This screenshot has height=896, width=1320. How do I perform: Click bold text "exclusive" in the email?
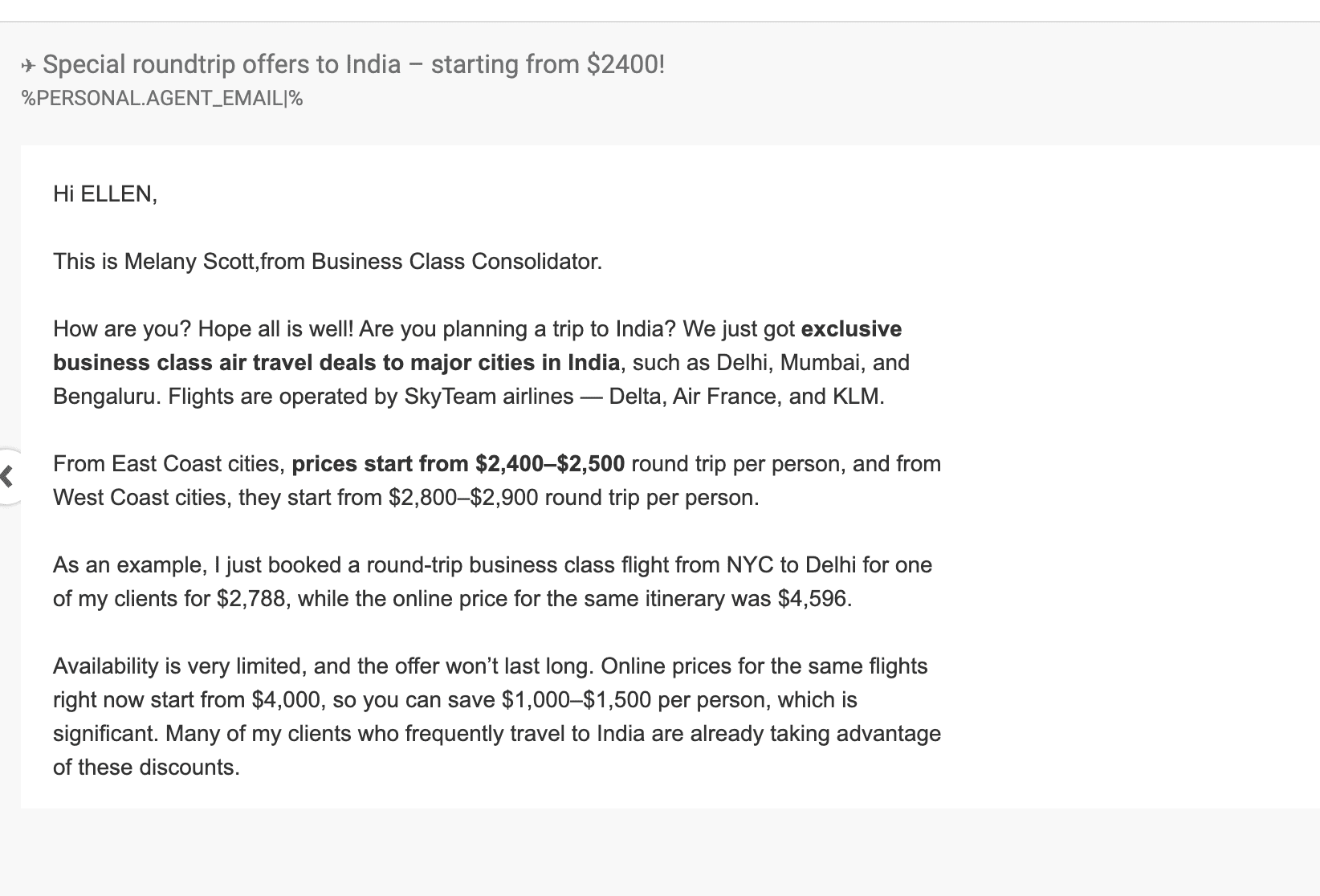pos(851,329)
